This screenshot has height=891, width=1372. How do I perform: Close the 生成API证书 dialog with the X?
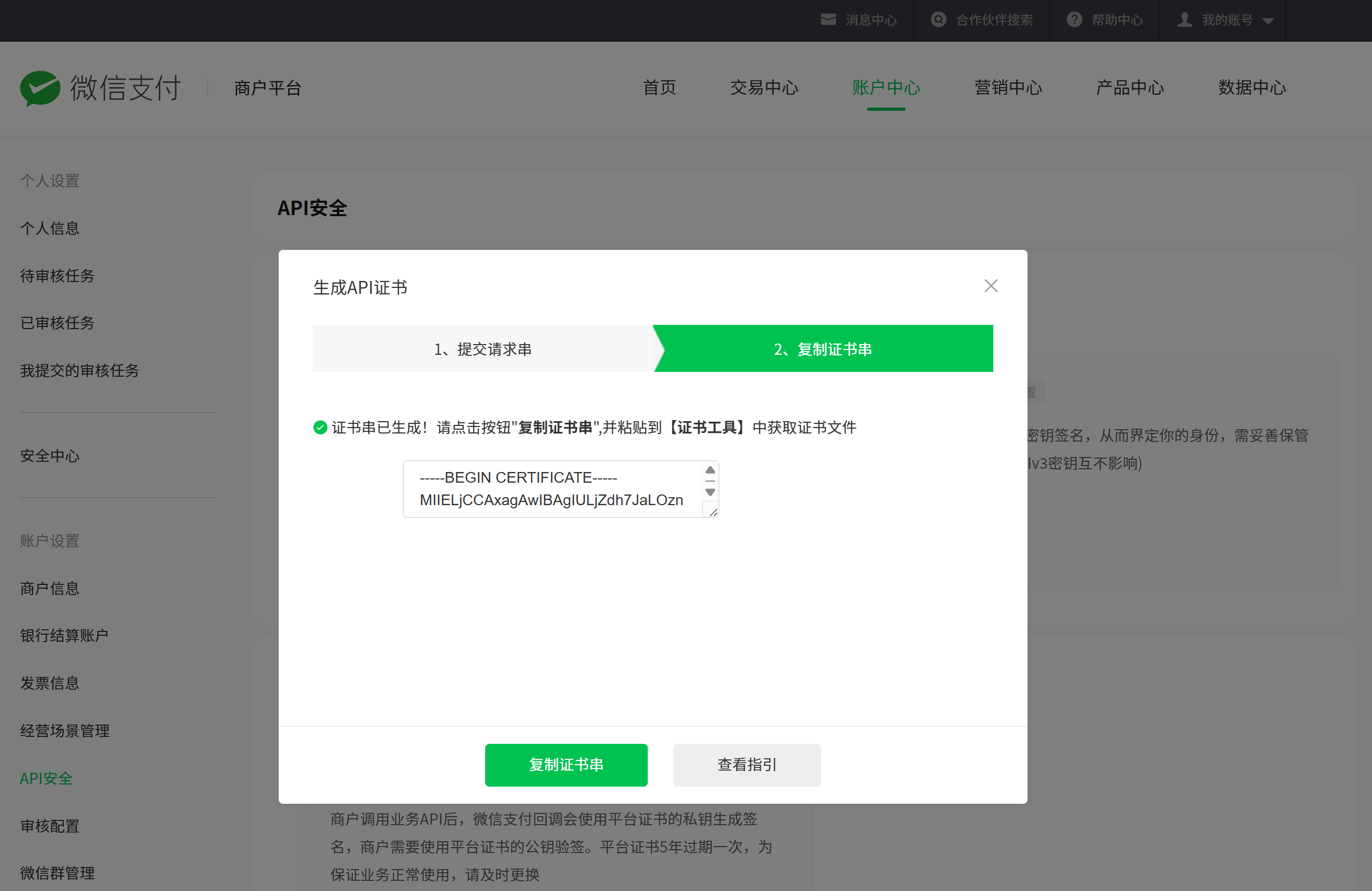click(991, 286)
